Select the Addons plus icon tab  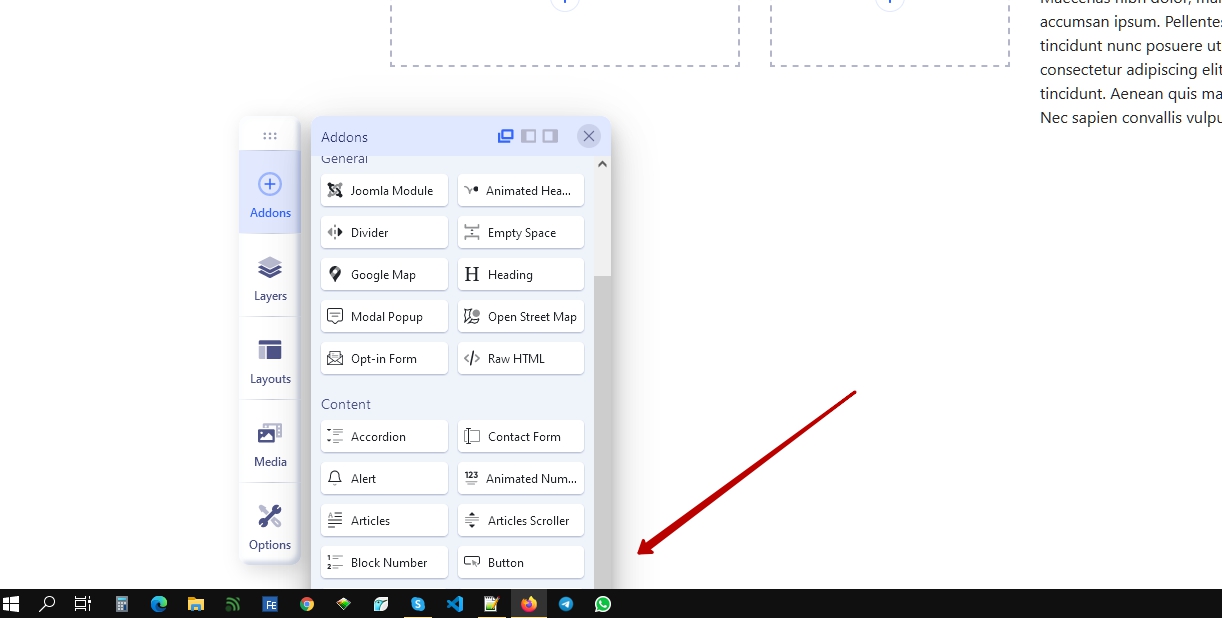tap(269, 193)
